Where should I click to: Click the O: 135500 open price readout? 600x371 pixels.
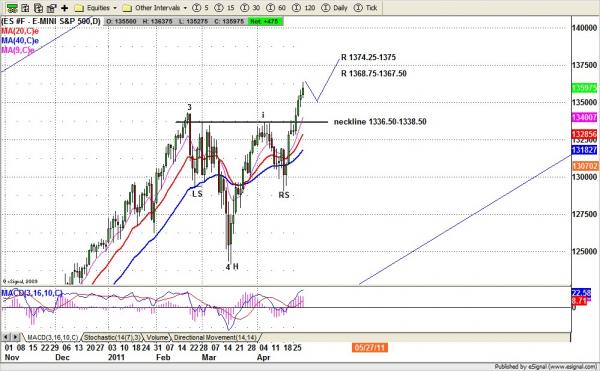click(121, 21)
